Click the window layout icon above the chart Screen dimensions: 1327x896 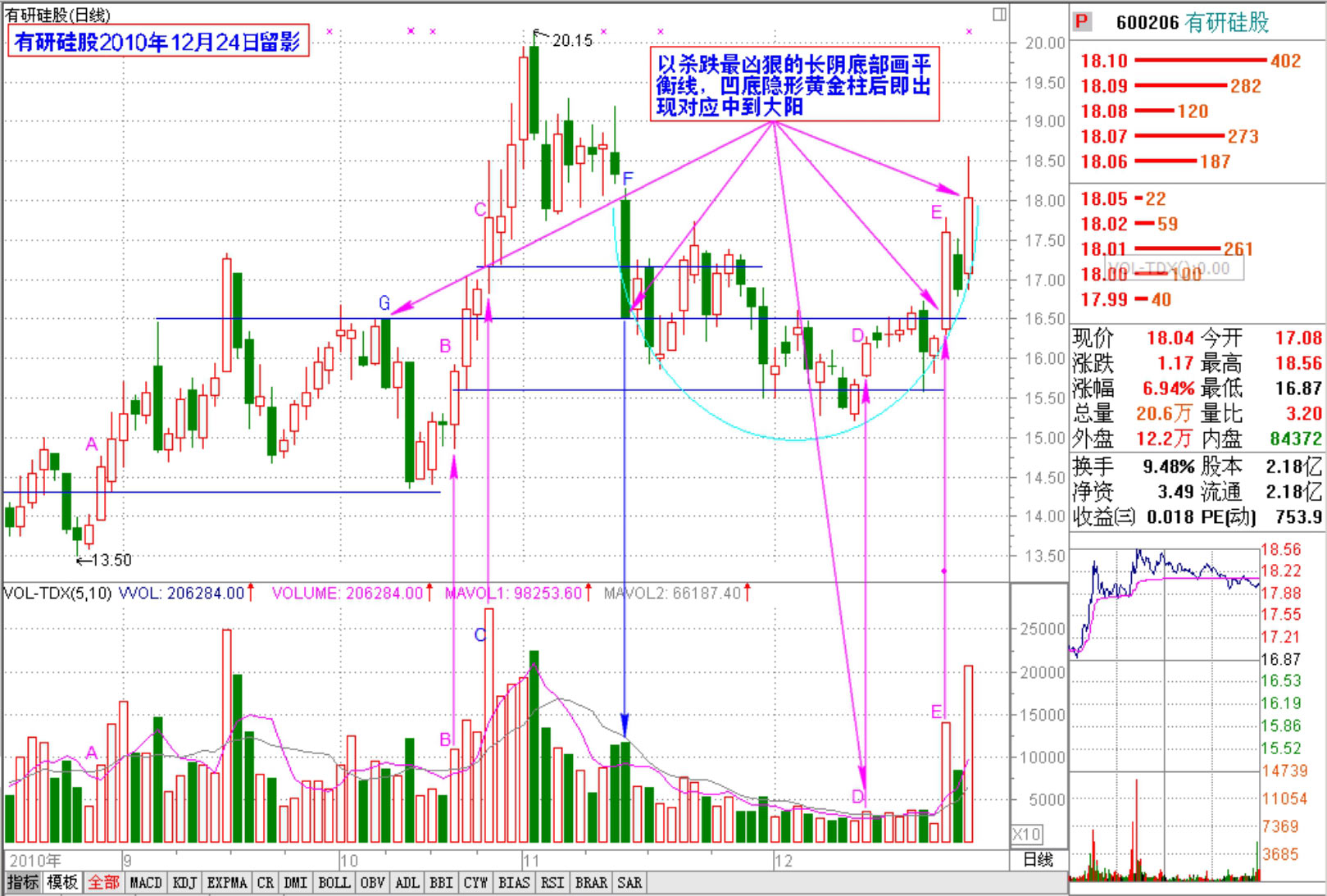click(999, 14)
